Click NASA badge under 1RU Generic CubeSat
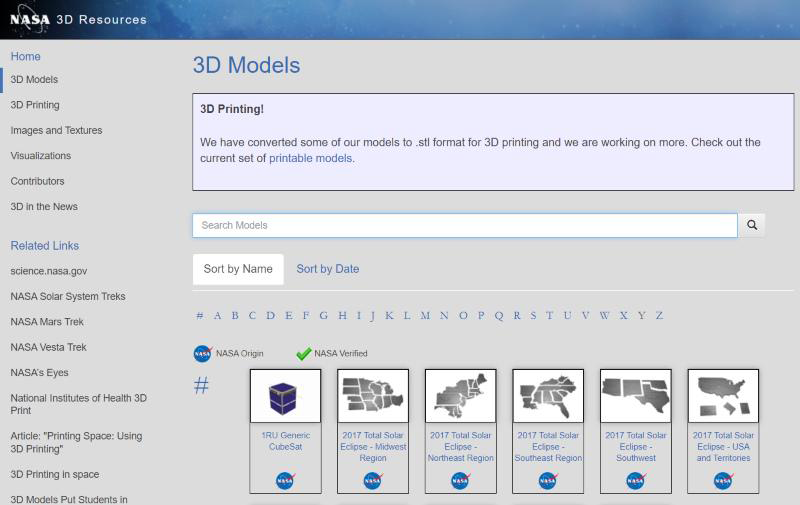800x505 pixels. pos(285,480)
